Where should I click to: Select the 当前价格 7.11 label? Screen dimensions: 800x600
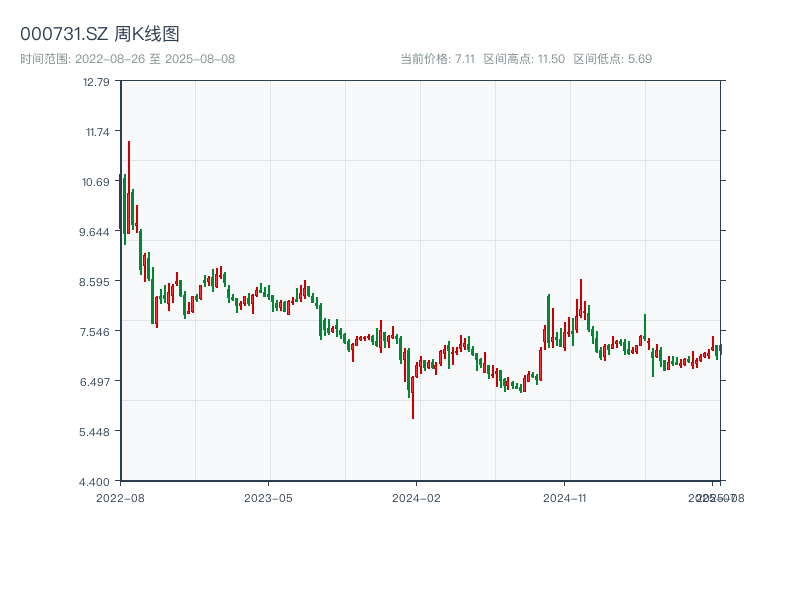click(x=437, y=59)
